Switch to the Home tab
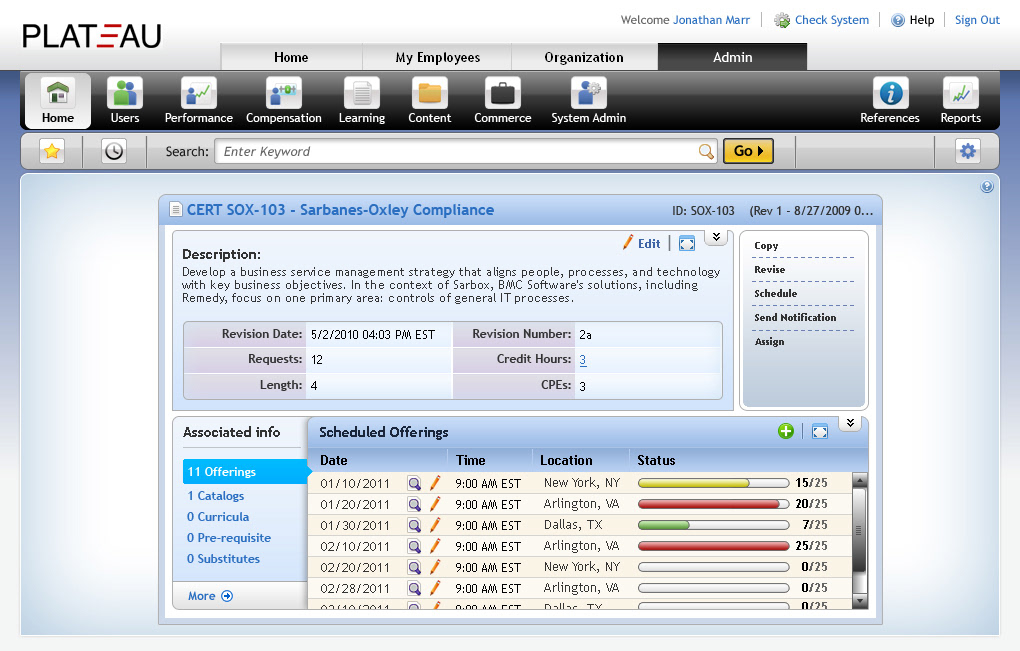1020x651 pixels. [x=291, y=57]
